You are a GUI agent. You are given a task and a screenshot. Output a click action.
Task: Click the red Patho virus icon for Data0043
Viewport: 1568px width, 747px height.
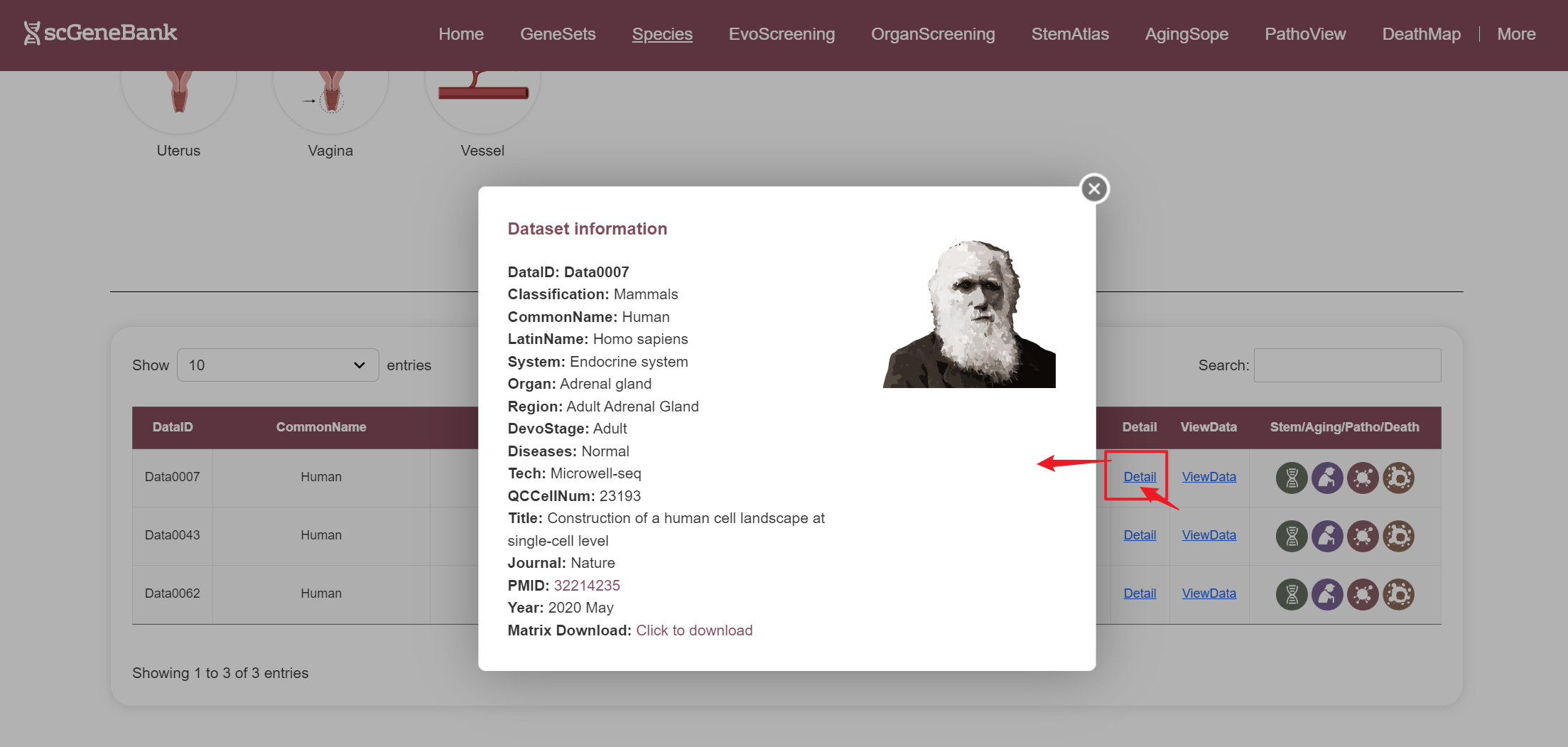(x=1362, y=537)
